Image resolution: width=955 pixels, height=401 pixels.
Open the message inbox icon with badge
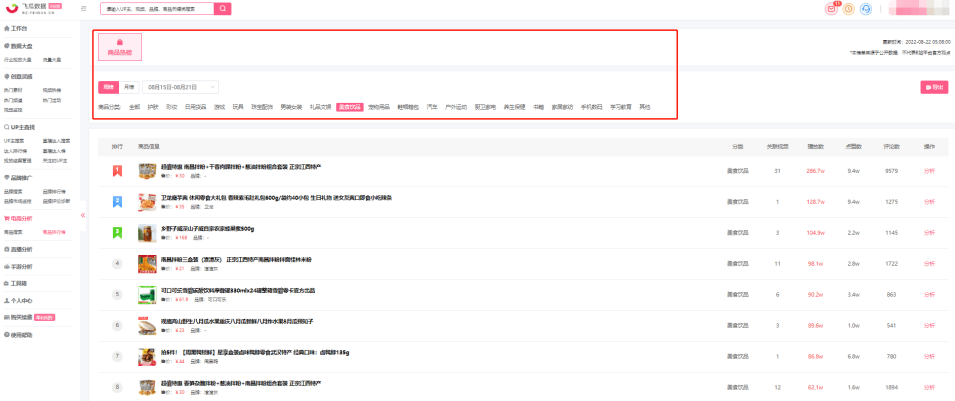pyautogui.click(x=831, y=9)
